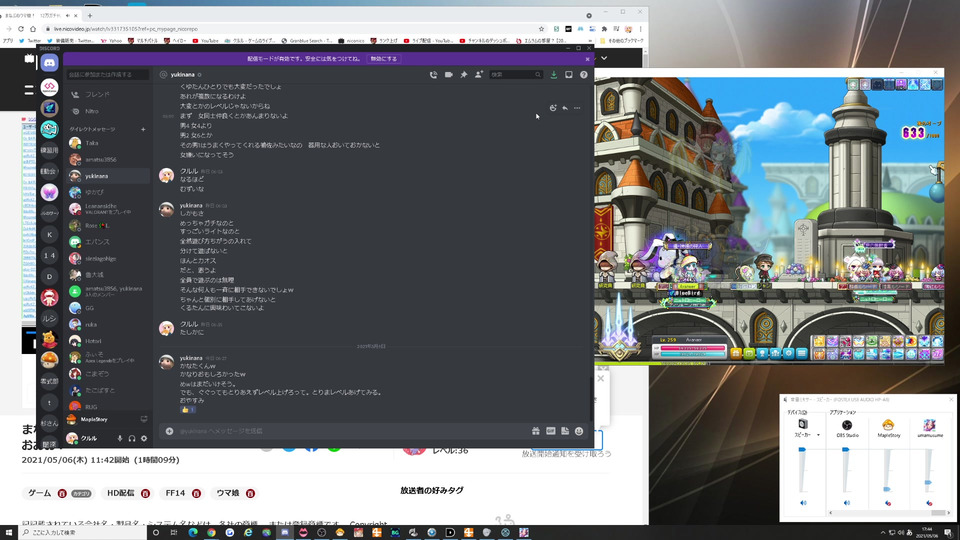
Task: Open the GIF picker
Action: coord(550,431)
